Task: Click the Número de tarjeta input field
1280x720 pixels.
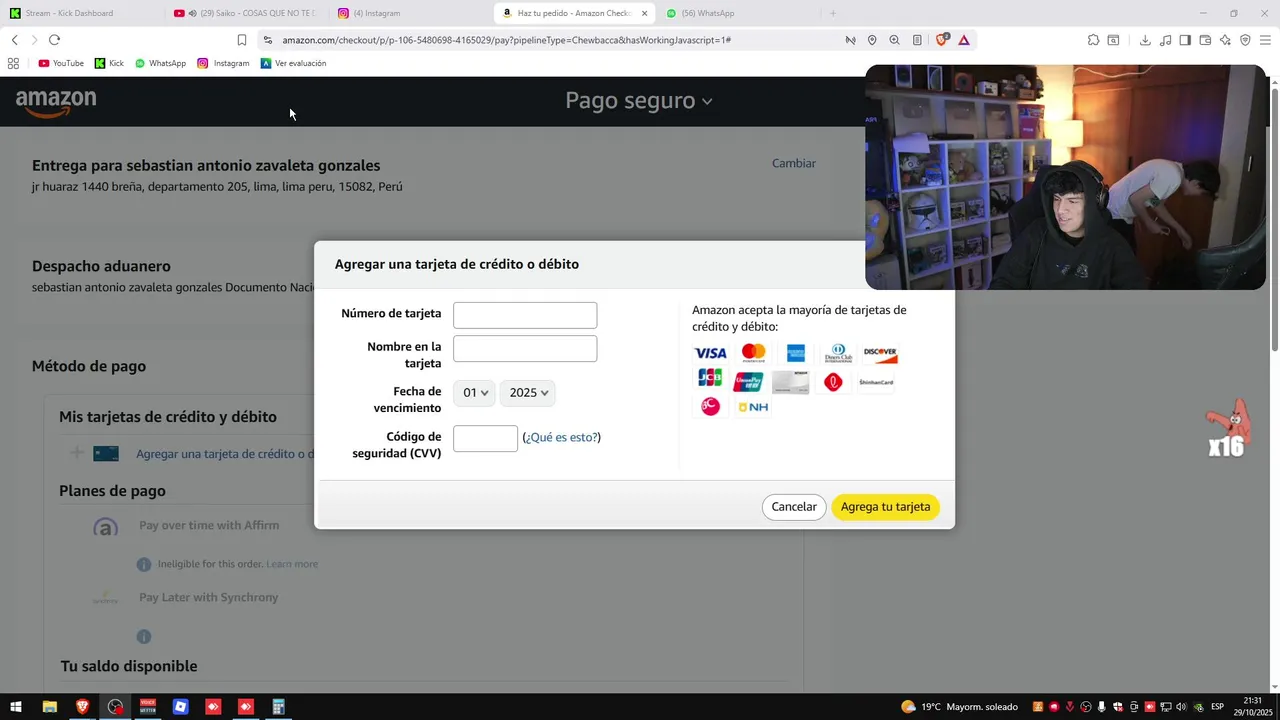Action: tap(525, 315)
